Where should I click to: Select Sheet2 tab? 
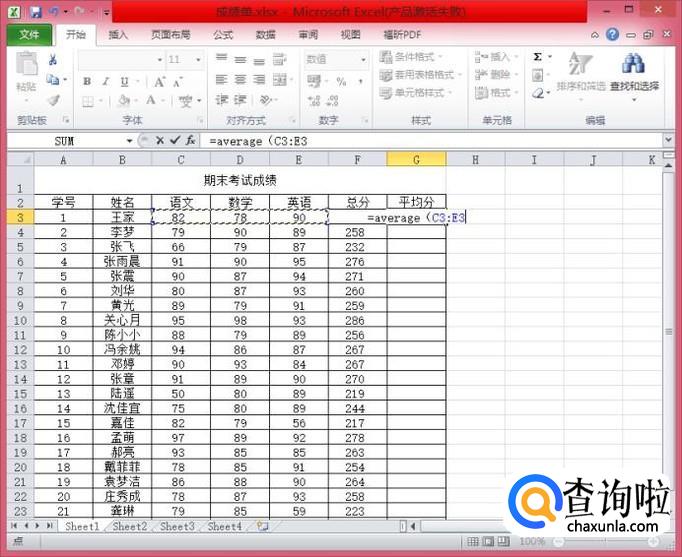(129, 527)
